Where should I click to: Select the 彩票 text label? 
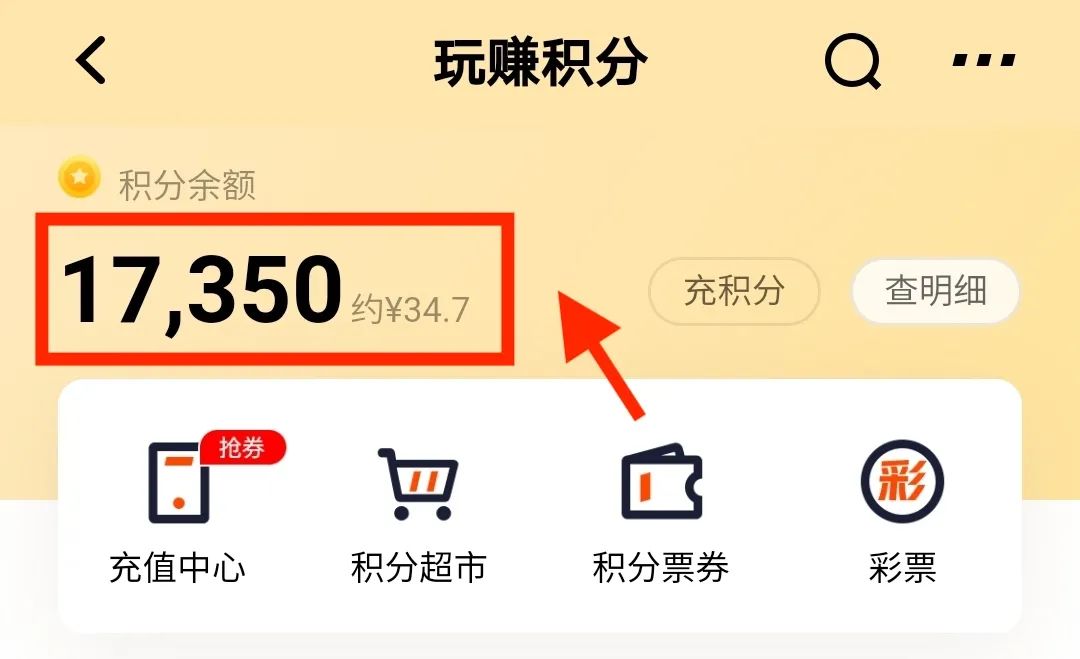pos(902,568)
